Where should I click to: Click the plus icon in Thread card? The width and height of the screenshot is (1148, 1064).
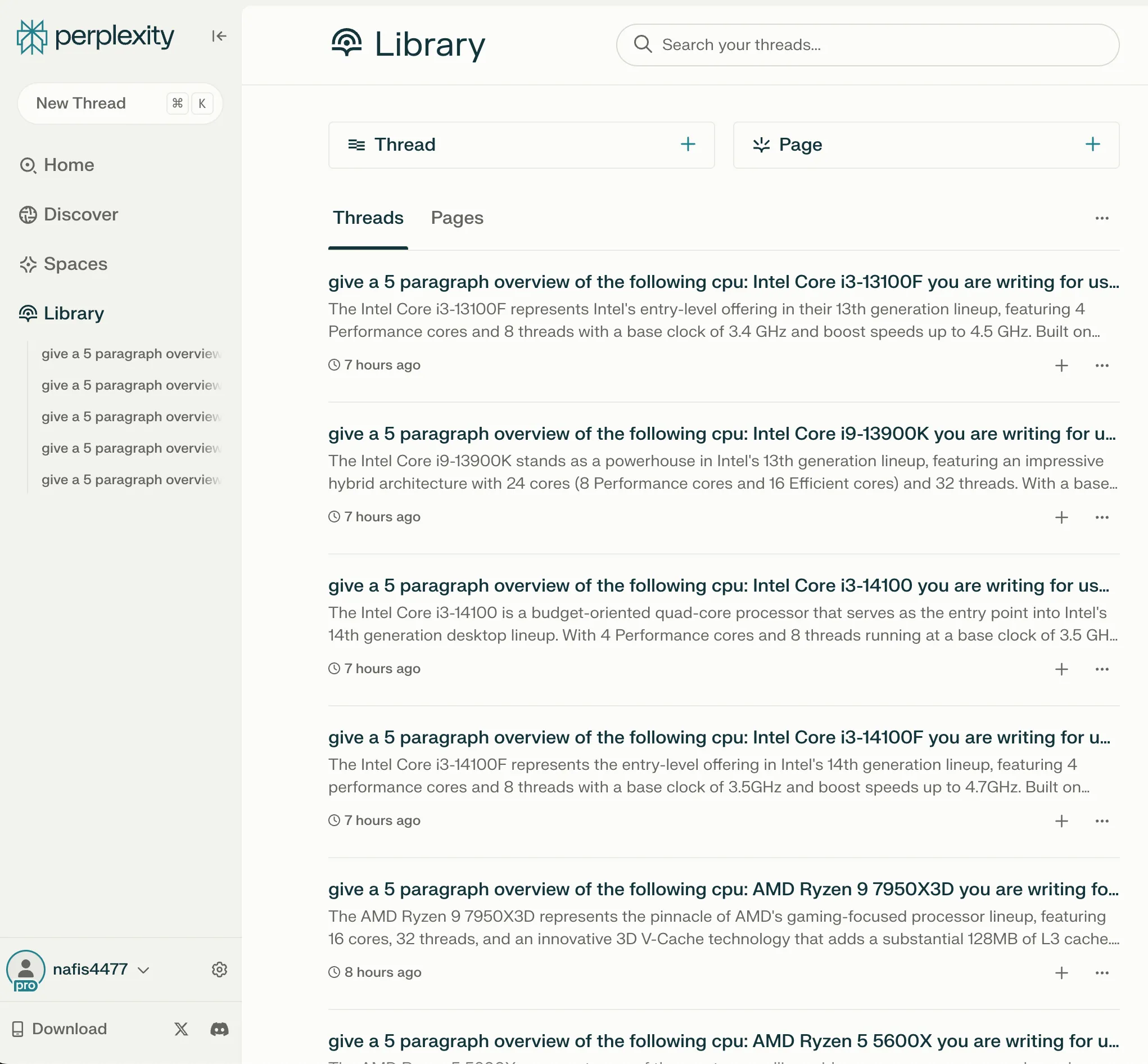[688, 145]
